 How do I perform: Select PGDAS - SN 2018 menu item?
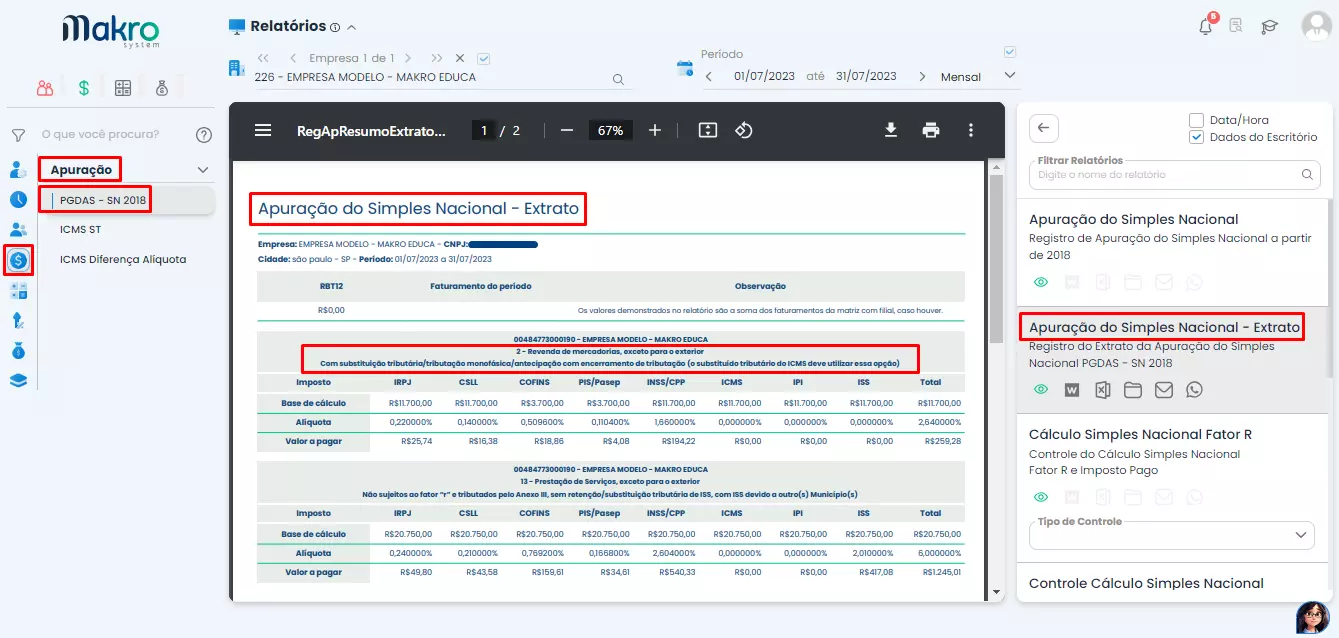[x=103, y=200]
